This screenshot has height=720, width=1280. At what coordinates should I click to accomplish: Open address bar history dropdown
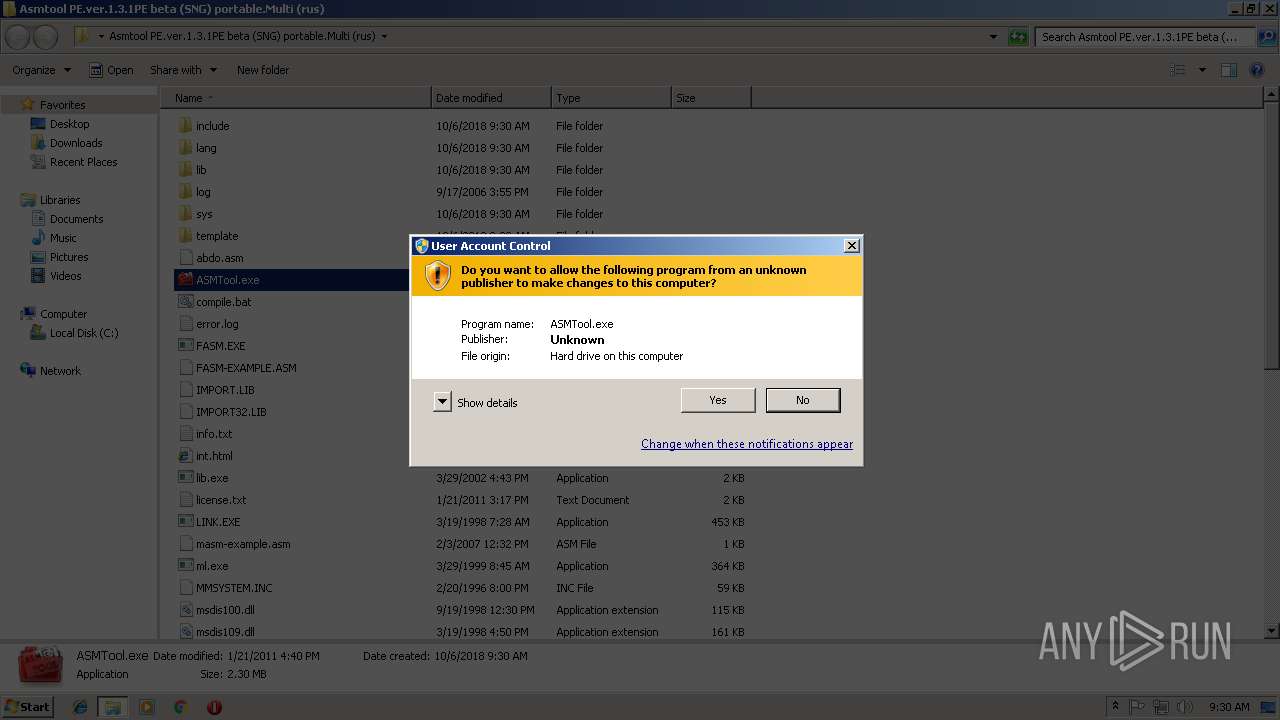(x=993, y=37)
